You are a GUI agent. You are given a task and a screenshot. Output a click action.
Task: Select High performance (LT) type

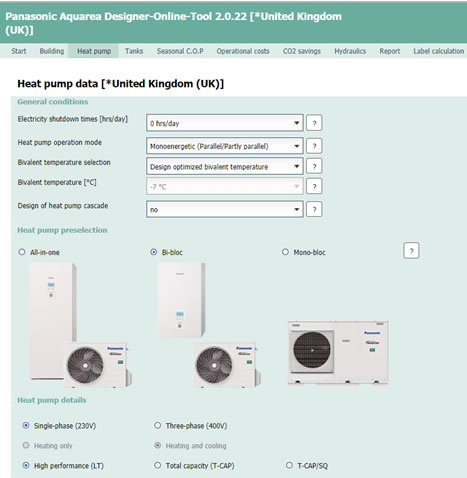26,465
